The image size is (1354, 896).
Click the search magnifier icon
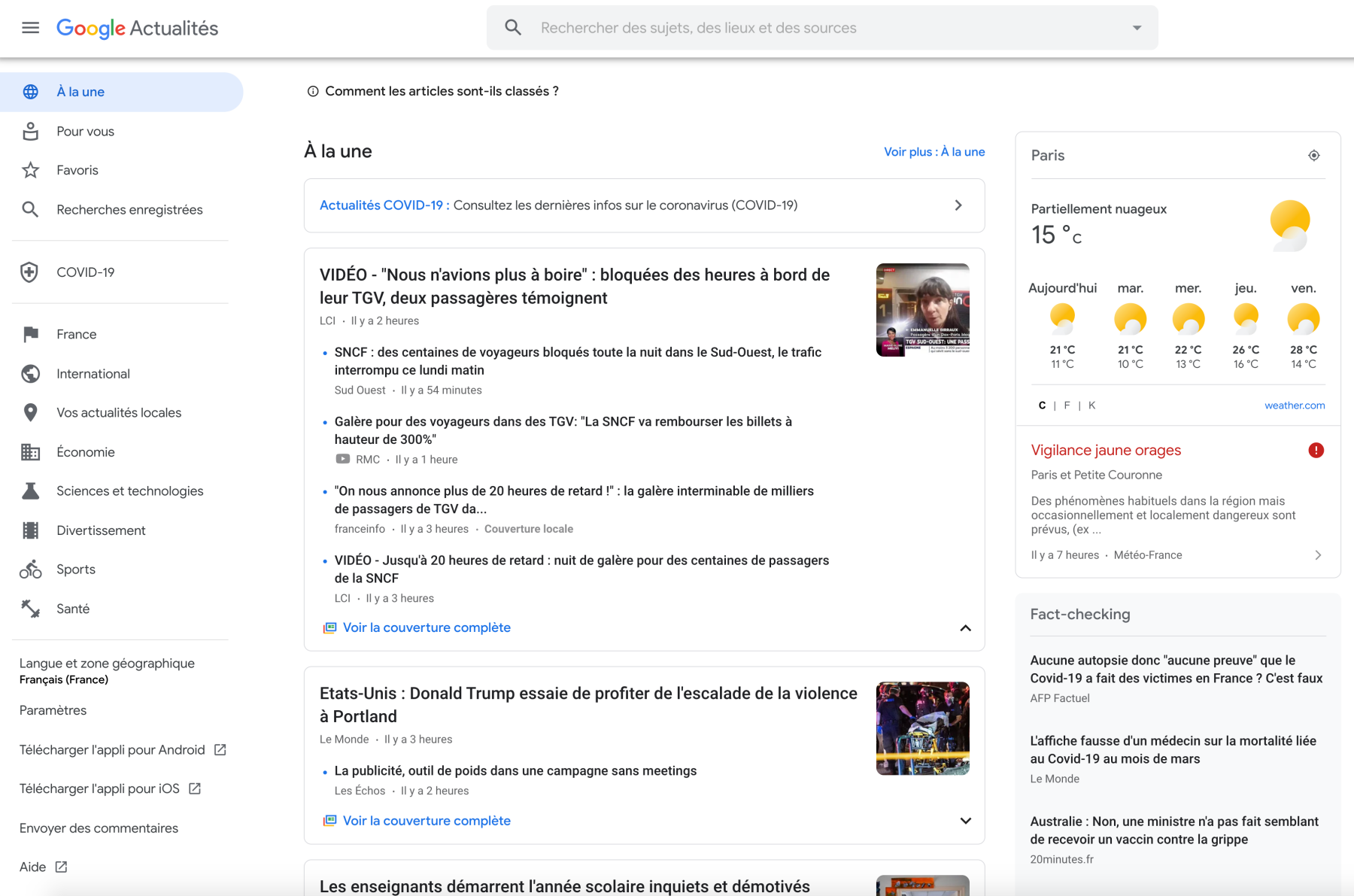(x=513, y=28)
